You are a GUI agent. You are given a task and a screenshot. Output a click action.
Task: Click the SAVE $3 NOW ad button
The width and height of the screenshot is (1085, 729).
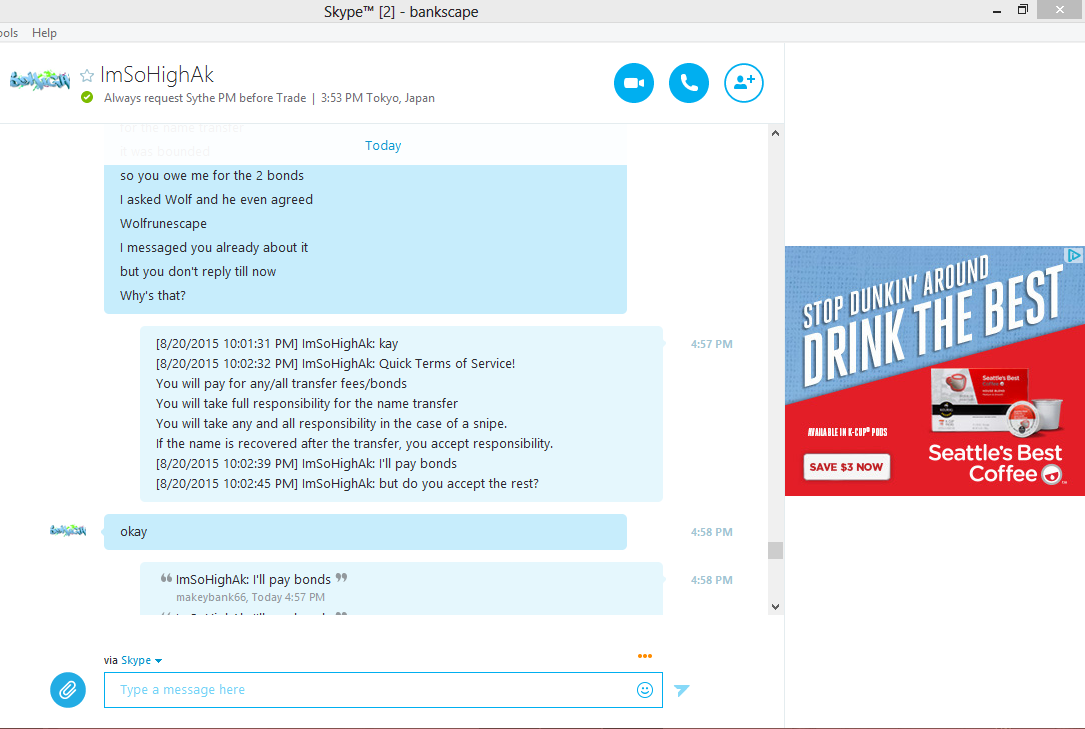846,467
